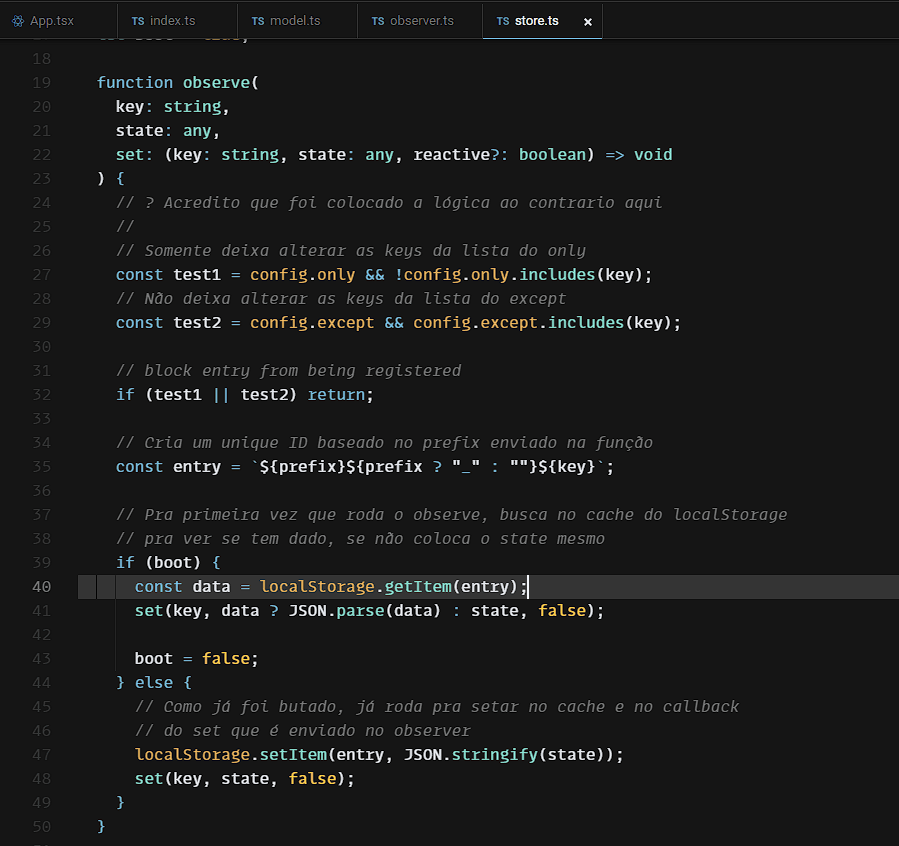899x846 pixels.
Task: Close the store.ts editor tab
Action: coord(587,21)
